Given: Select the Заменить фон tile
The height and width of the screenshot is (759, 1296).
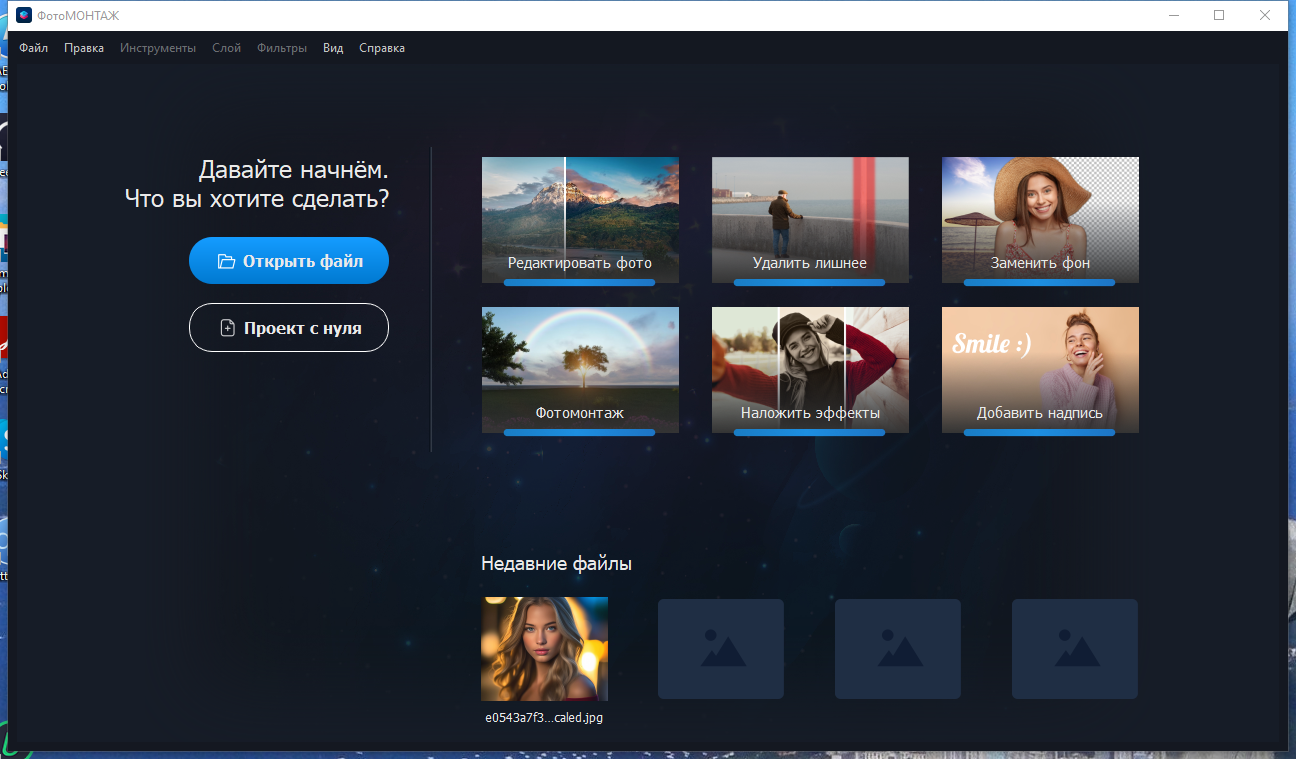Looking at the screenshot, I should click(x=1040, y=220).
